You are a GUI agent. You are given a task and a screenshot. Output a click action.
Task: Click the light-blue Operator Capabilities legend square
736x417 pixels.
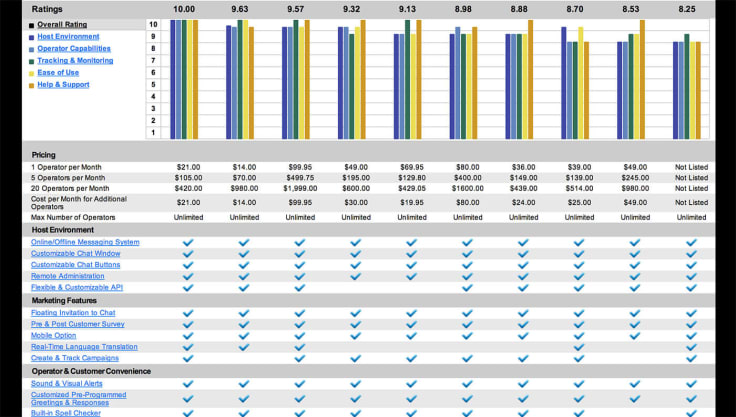[x=31, y=49]
